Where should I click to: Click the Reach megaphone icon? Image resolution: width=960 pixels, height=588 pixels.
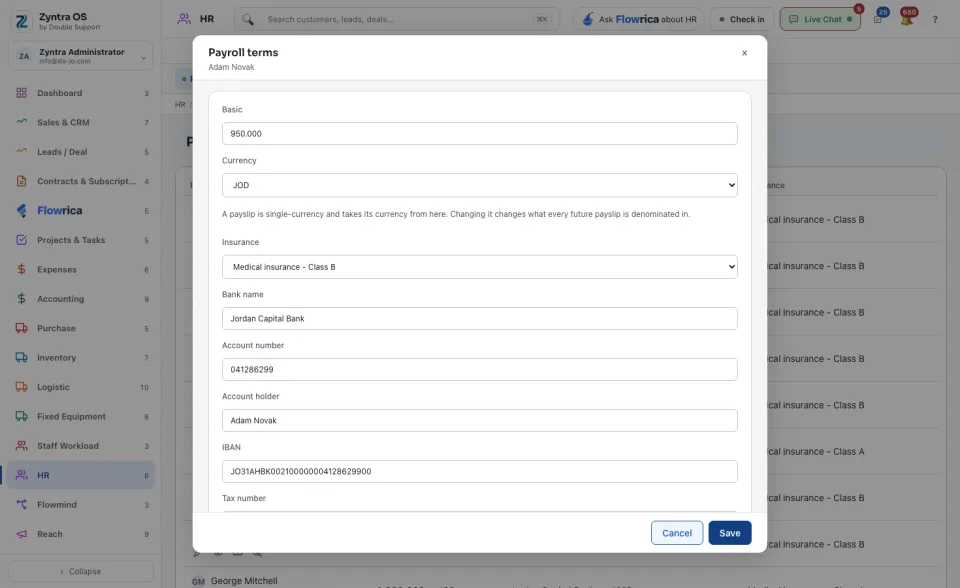(21, 533)
